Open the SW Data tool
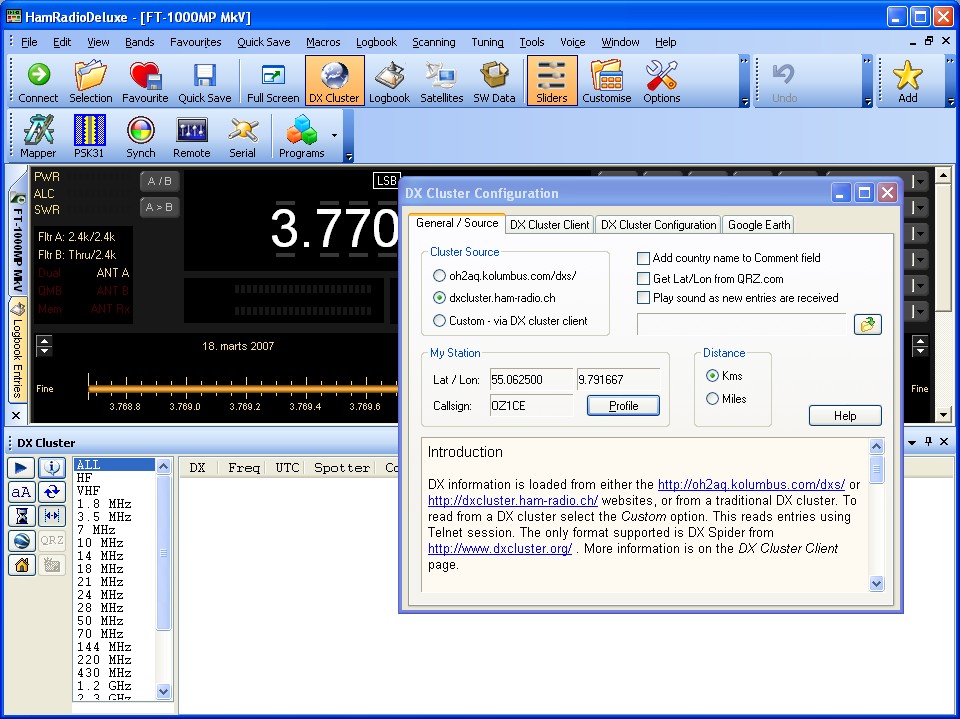The width and height of the screenshot is (960, 719). tap(494, 81)
